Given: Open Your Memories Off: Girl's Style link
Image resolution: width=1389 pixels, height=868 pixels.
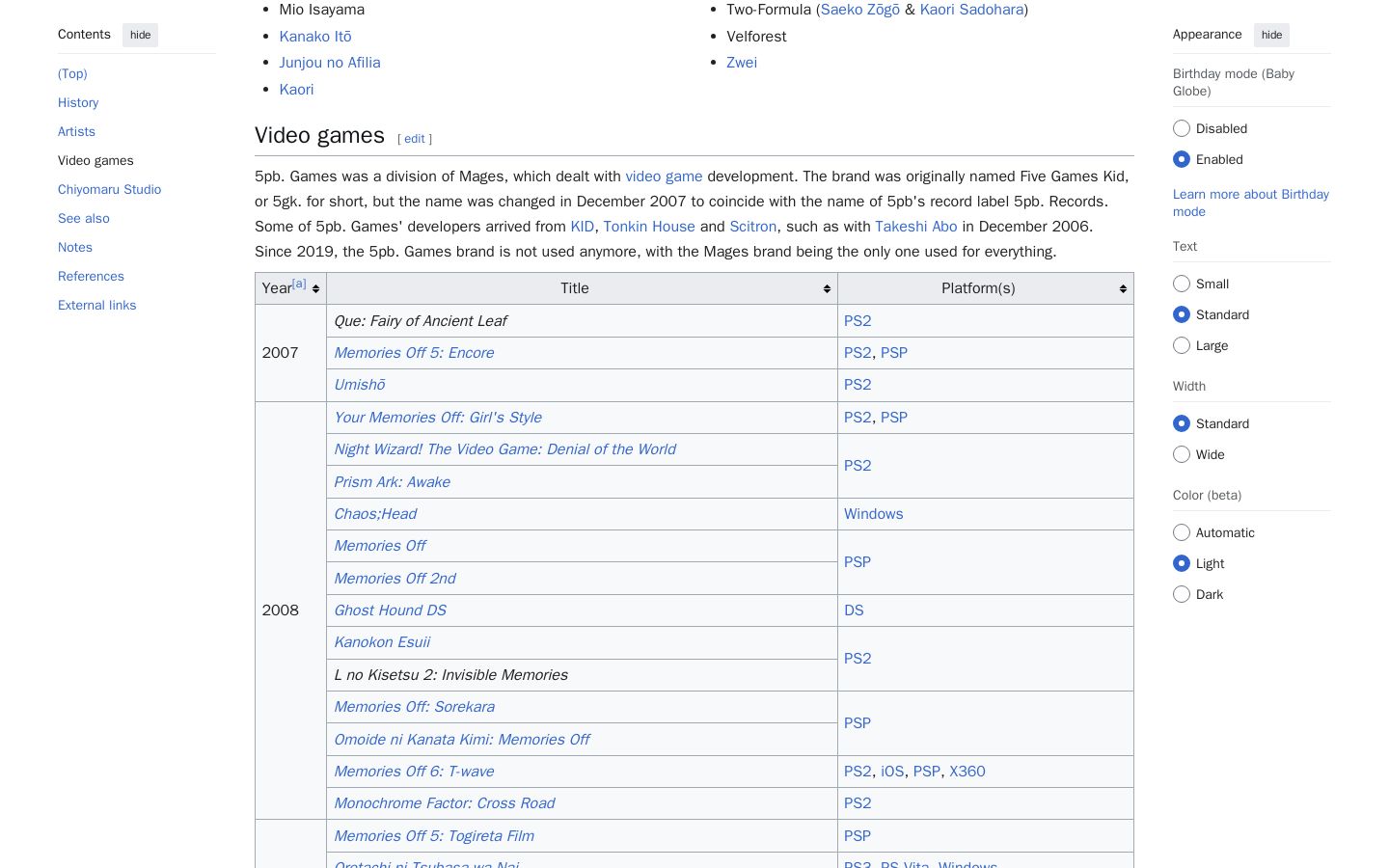Looking at the screenshot, I should coord(438,418).
